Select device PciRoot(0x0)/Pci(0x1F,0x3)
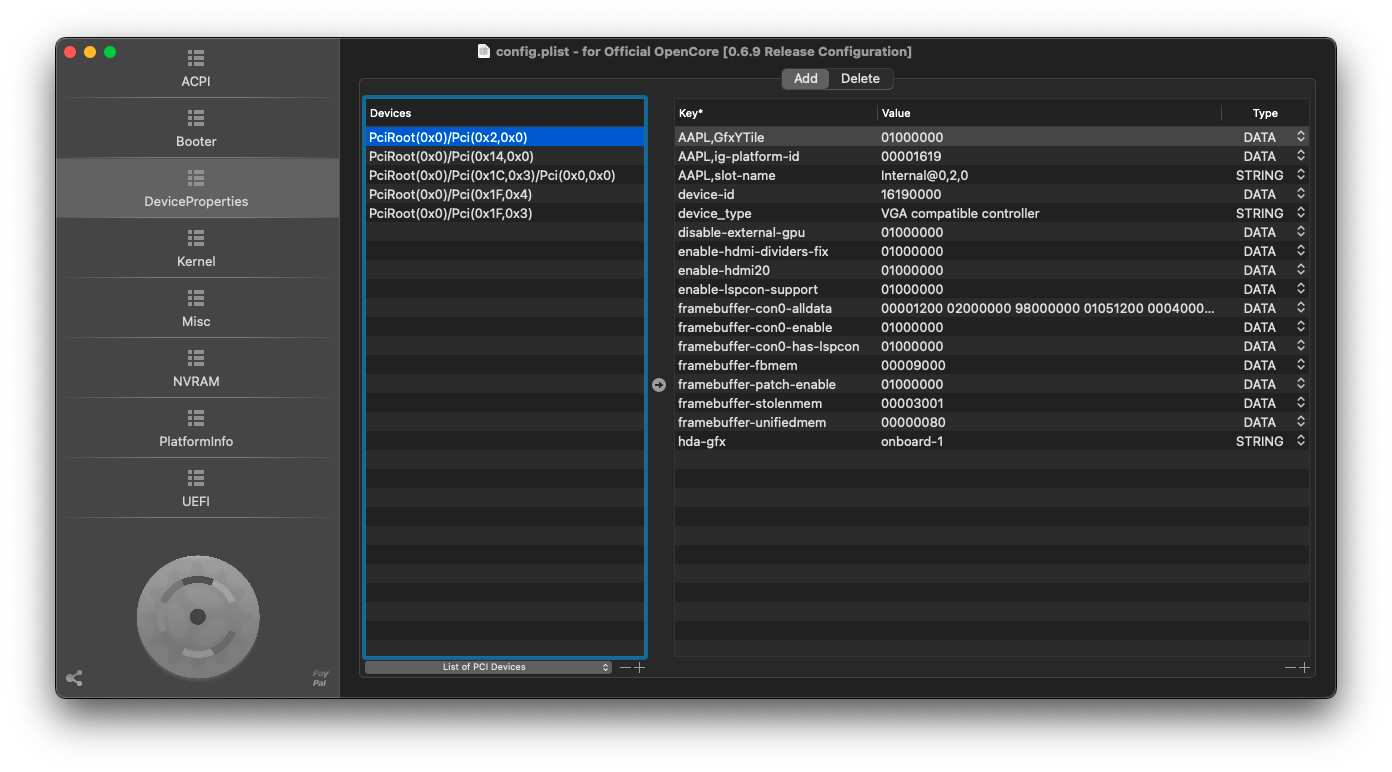1392x772 pixels. pos(450,213)
